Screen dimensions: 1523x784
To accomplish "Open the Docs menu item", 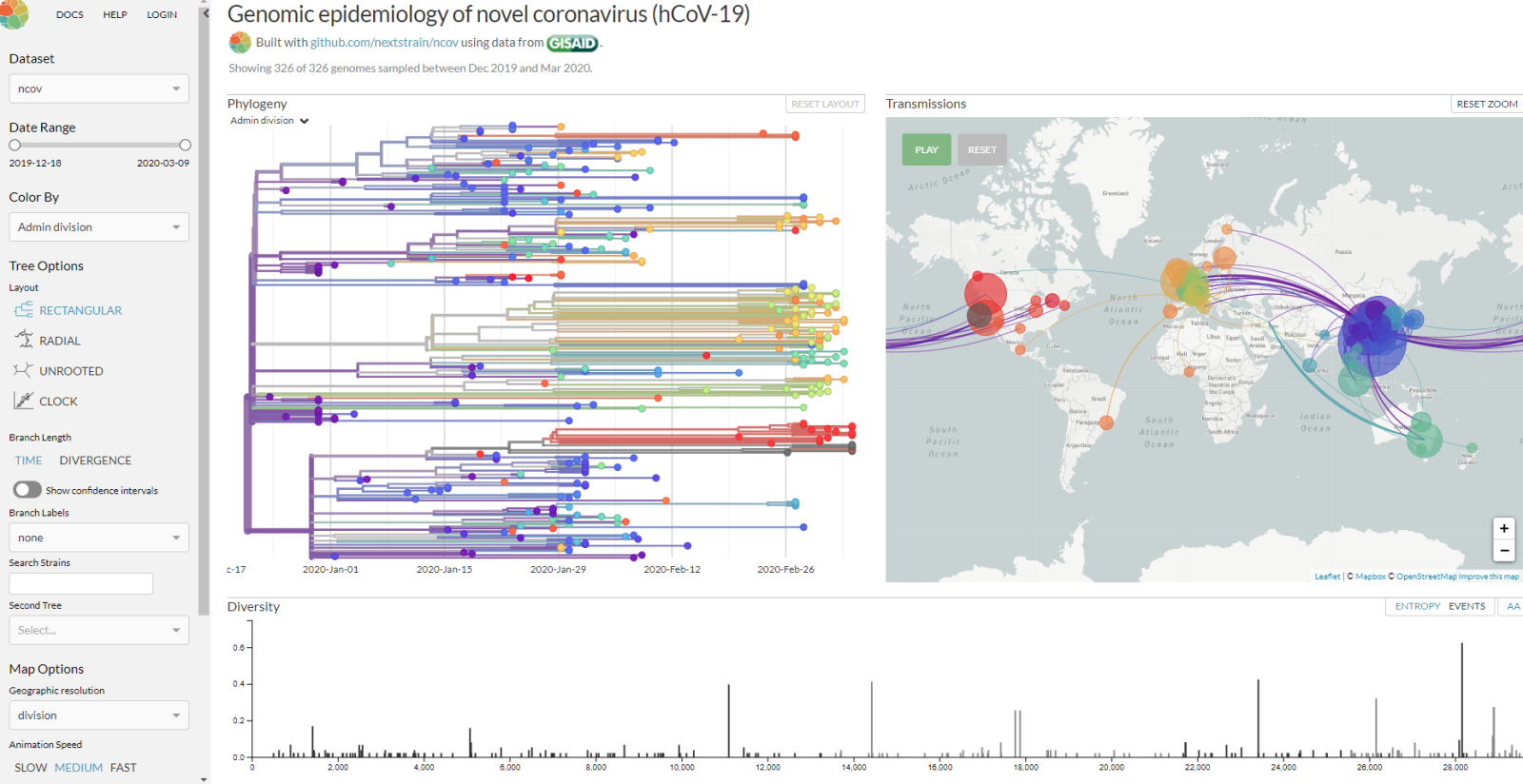I will click(69, 15).
